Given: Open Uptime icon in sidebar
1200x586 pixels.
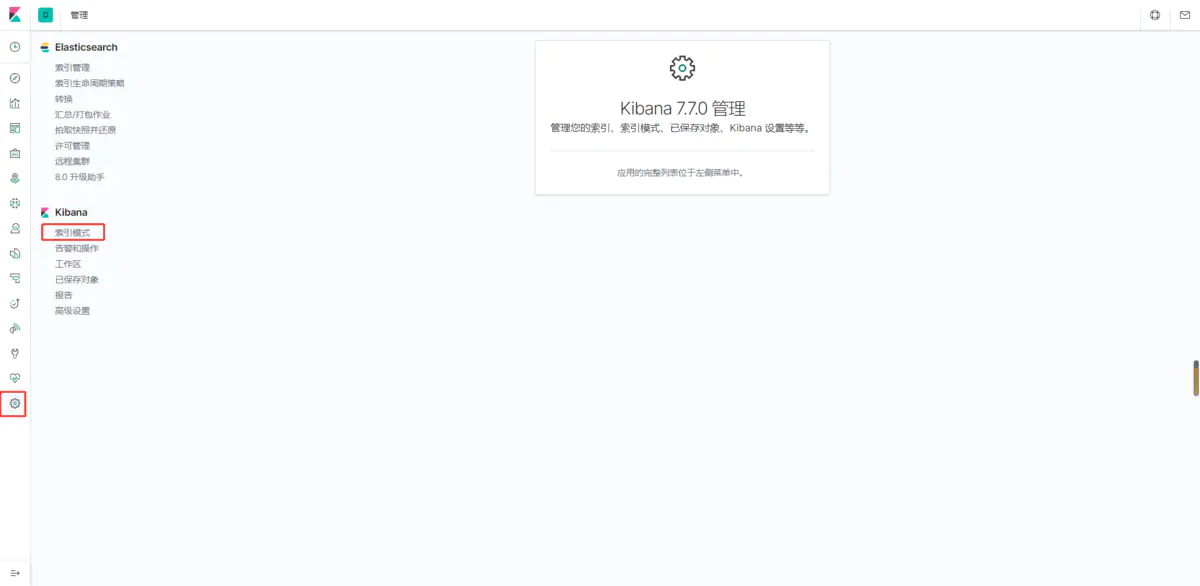Looking at the screenshot, I should 15,303.
